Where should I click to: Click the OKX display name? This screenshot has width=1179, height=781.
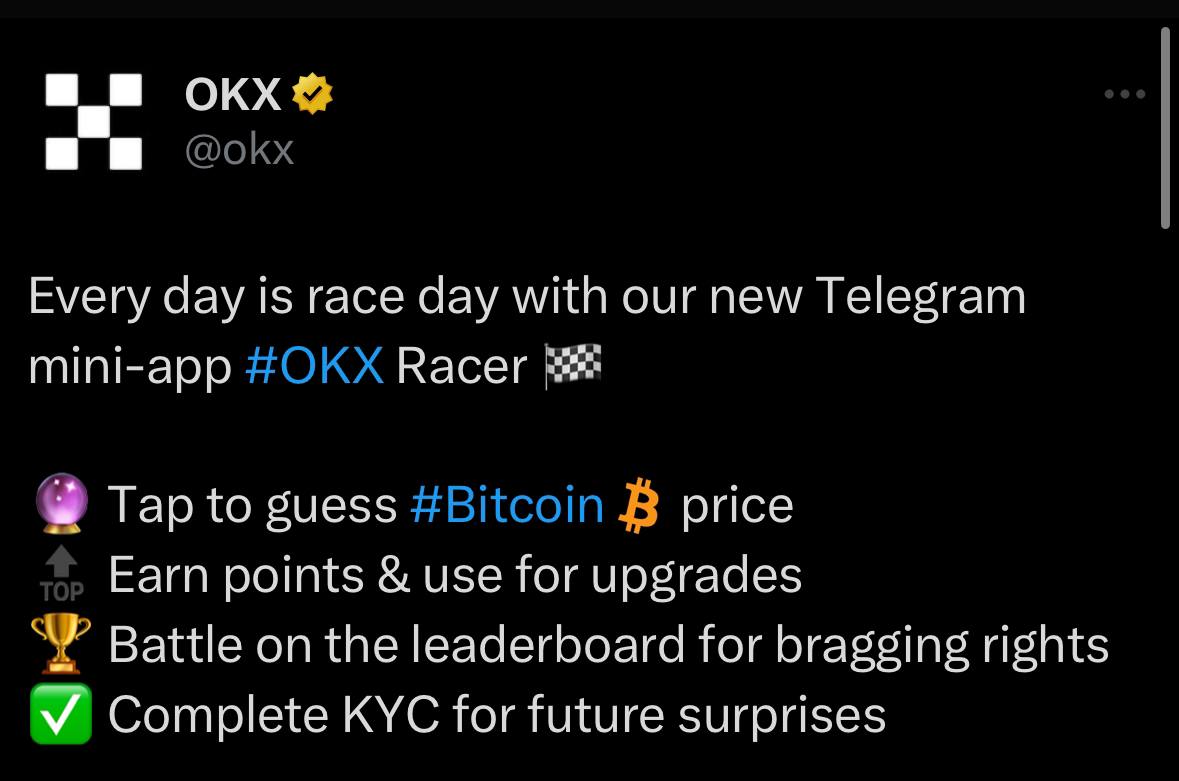coord(233,95)
